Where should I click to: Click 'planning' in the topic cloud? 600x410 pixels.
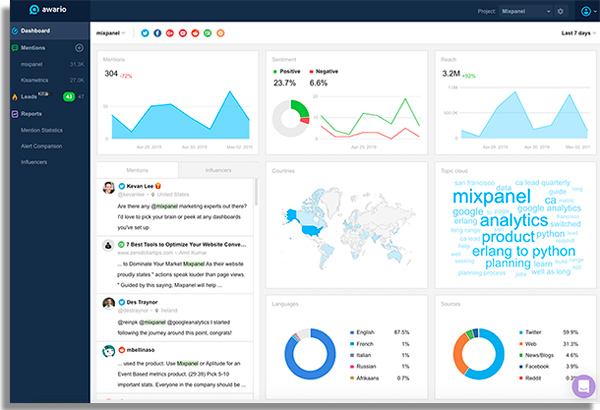coord(508,263)
